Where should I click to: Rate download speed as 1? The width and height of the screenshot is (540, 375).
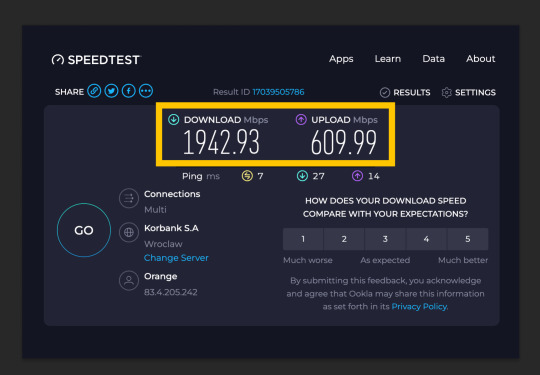pos(303,239)
